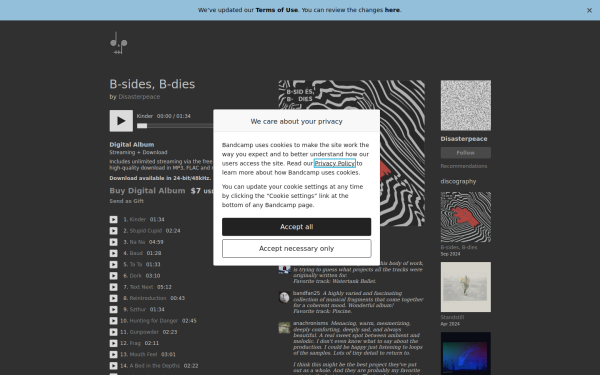Play track 2 Stupid Cupid
The height and width of the screenshot is (375, 600).
coord(113,231)
